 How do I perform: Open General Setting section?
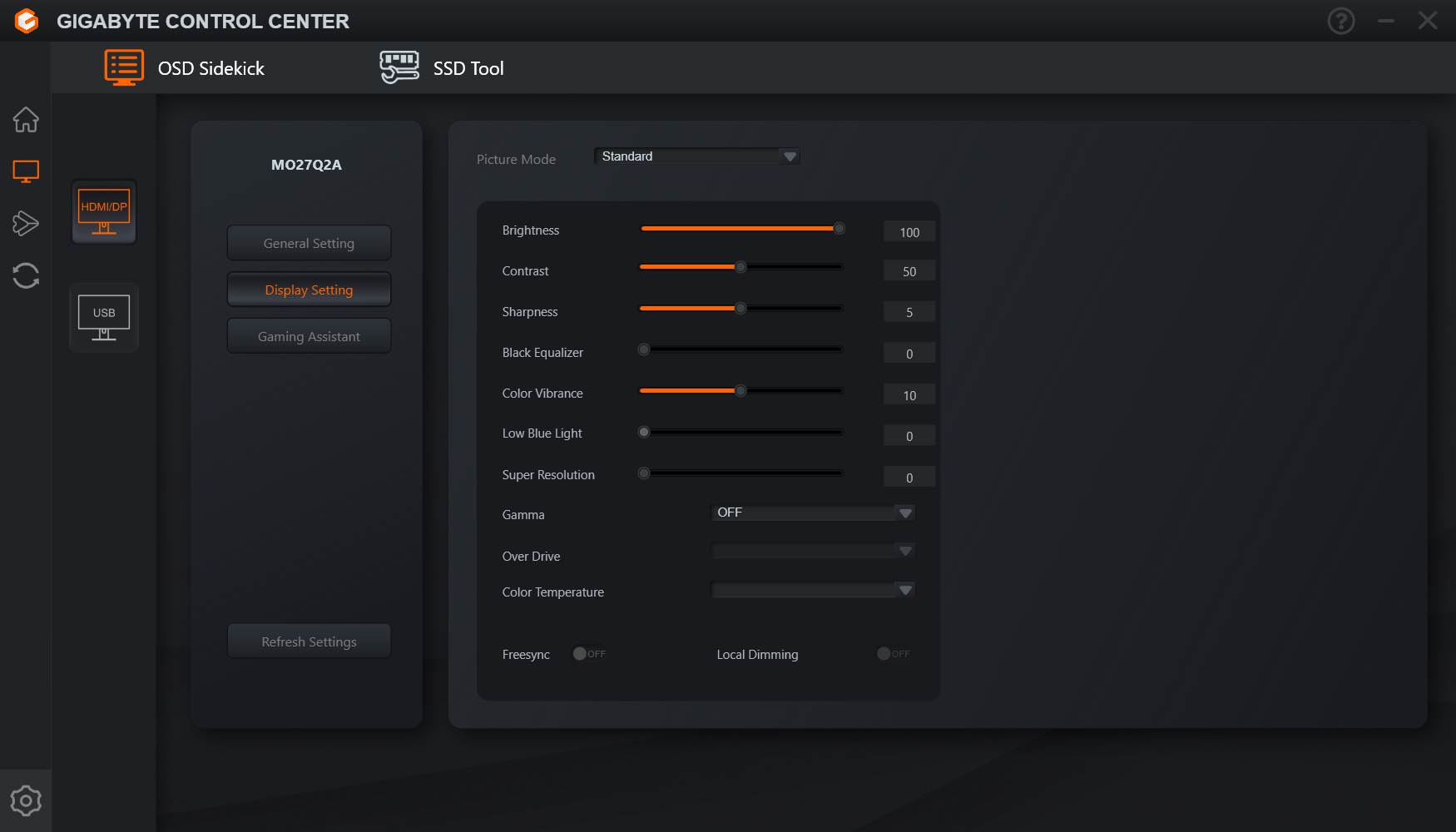coord(309,243)
